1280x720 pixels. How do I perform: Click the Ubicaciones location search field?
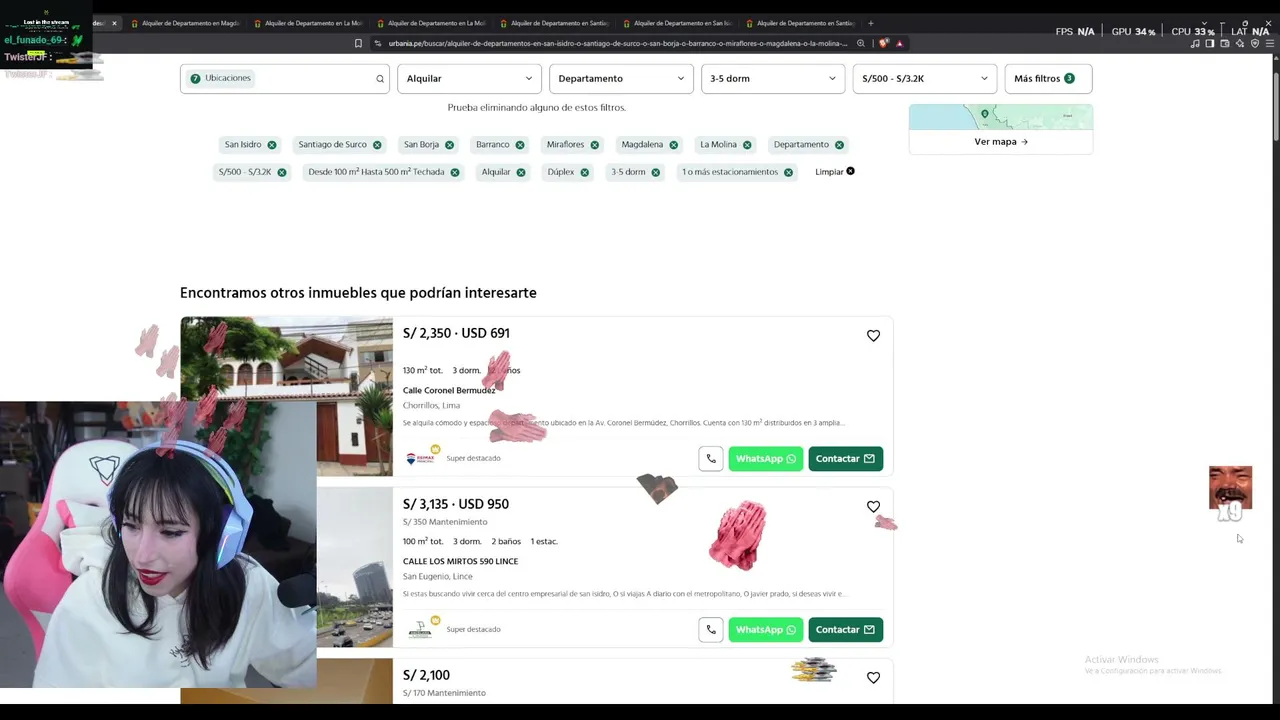pos(284,79)
